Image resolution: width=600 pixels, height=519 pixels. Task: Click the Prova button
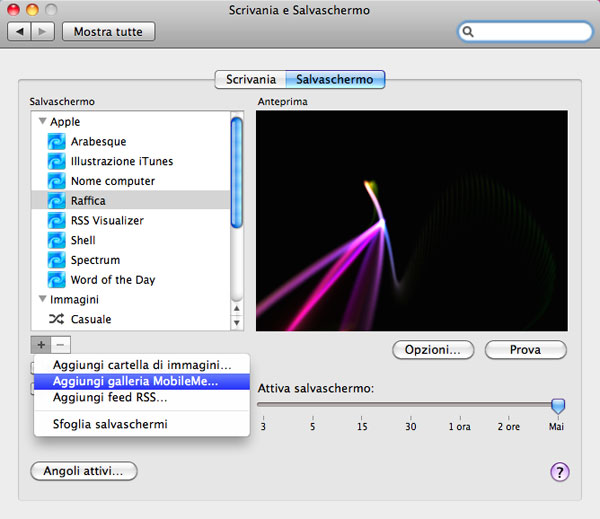(525, 349)
